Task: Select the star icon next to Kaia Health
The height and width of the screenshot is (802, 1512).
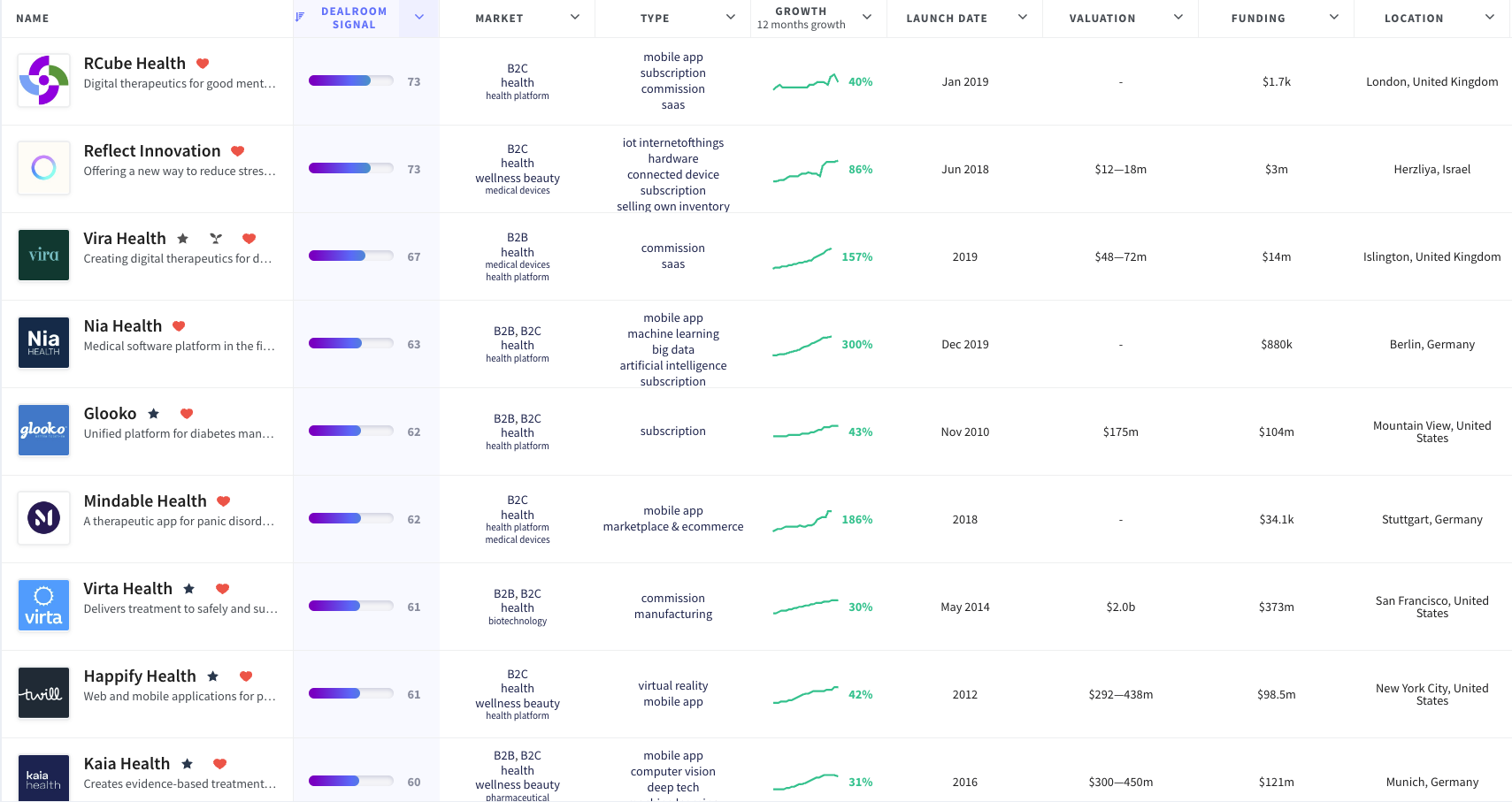Action: (x=187, y=763)
